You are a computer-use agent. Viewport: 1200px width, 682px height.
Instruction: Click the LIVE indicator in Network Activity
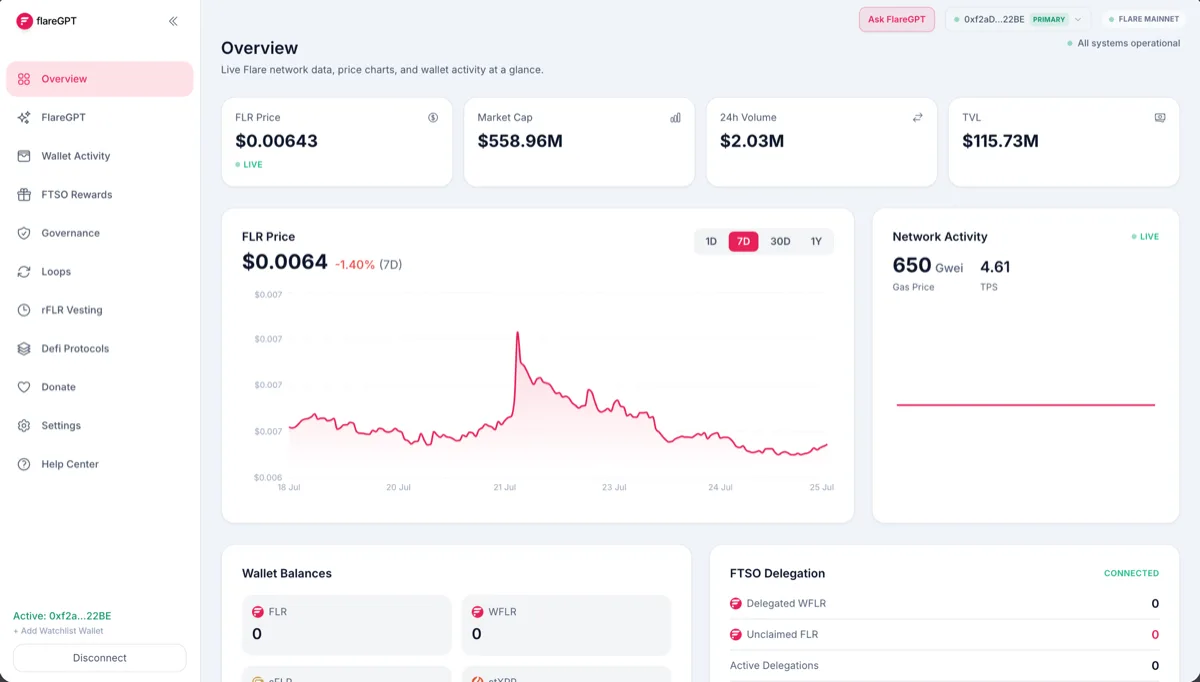(x=1145, y=237)
